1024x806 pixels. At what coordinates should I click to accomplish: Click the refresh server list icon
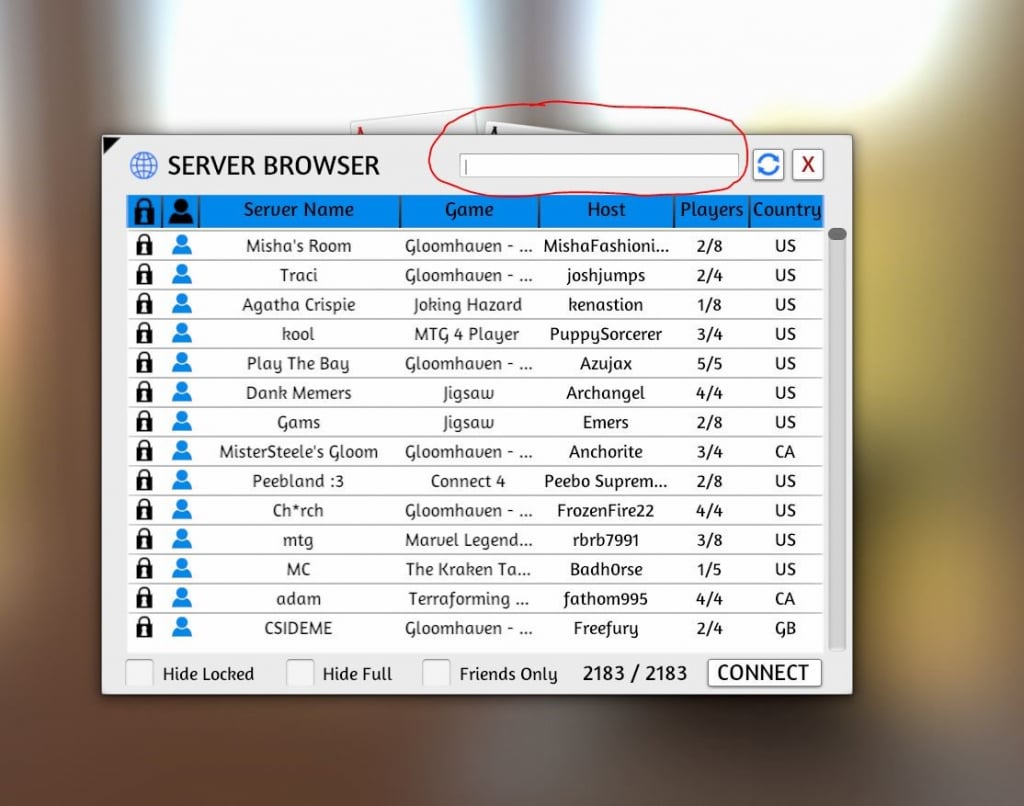coord(768,165)
